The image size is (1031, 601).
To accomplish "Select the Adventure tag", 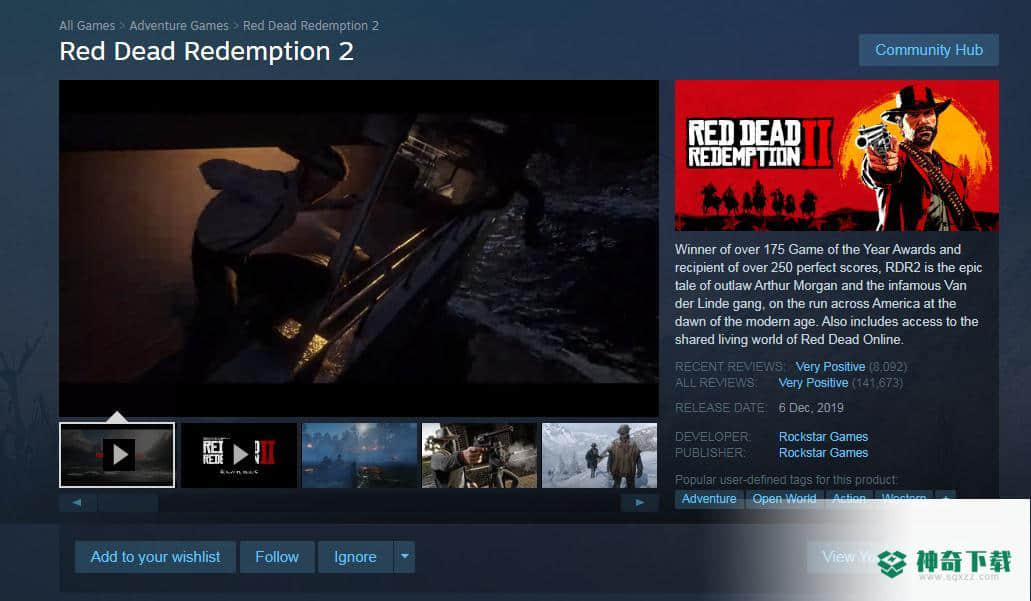I will (x=709, y=498).
